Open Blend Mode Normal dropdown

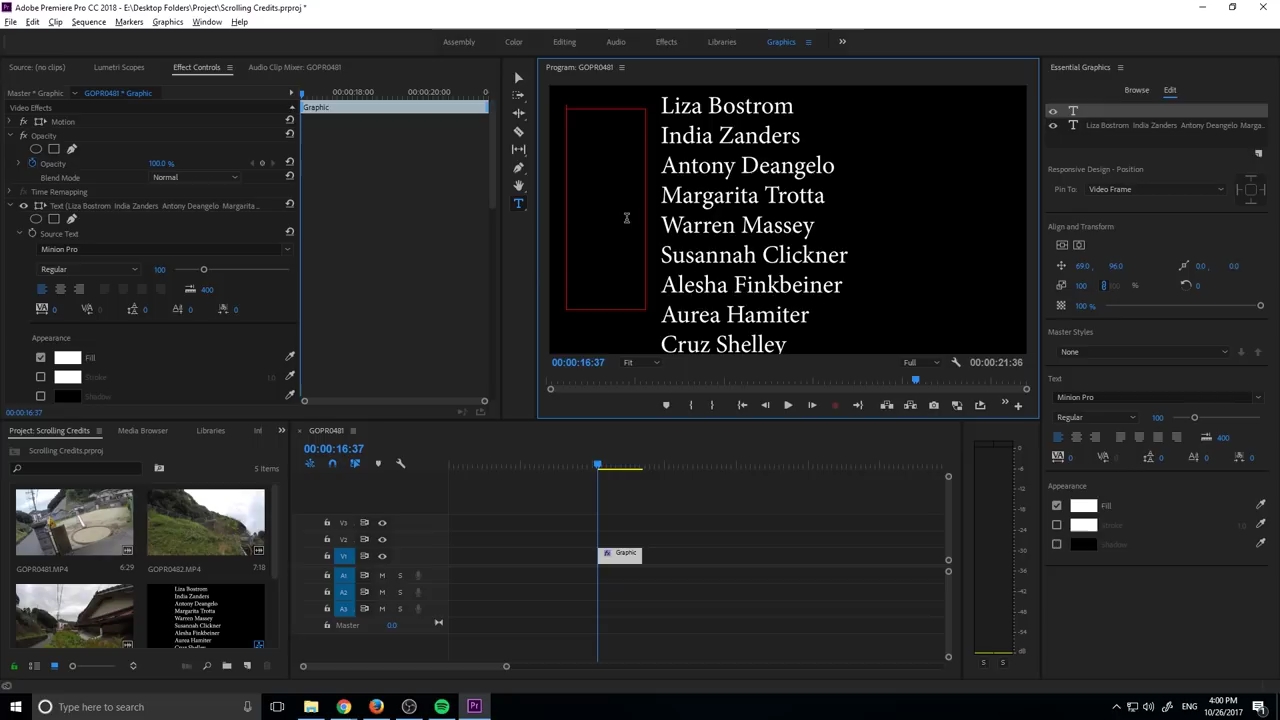pyautogui.click(x=195, y=177)
